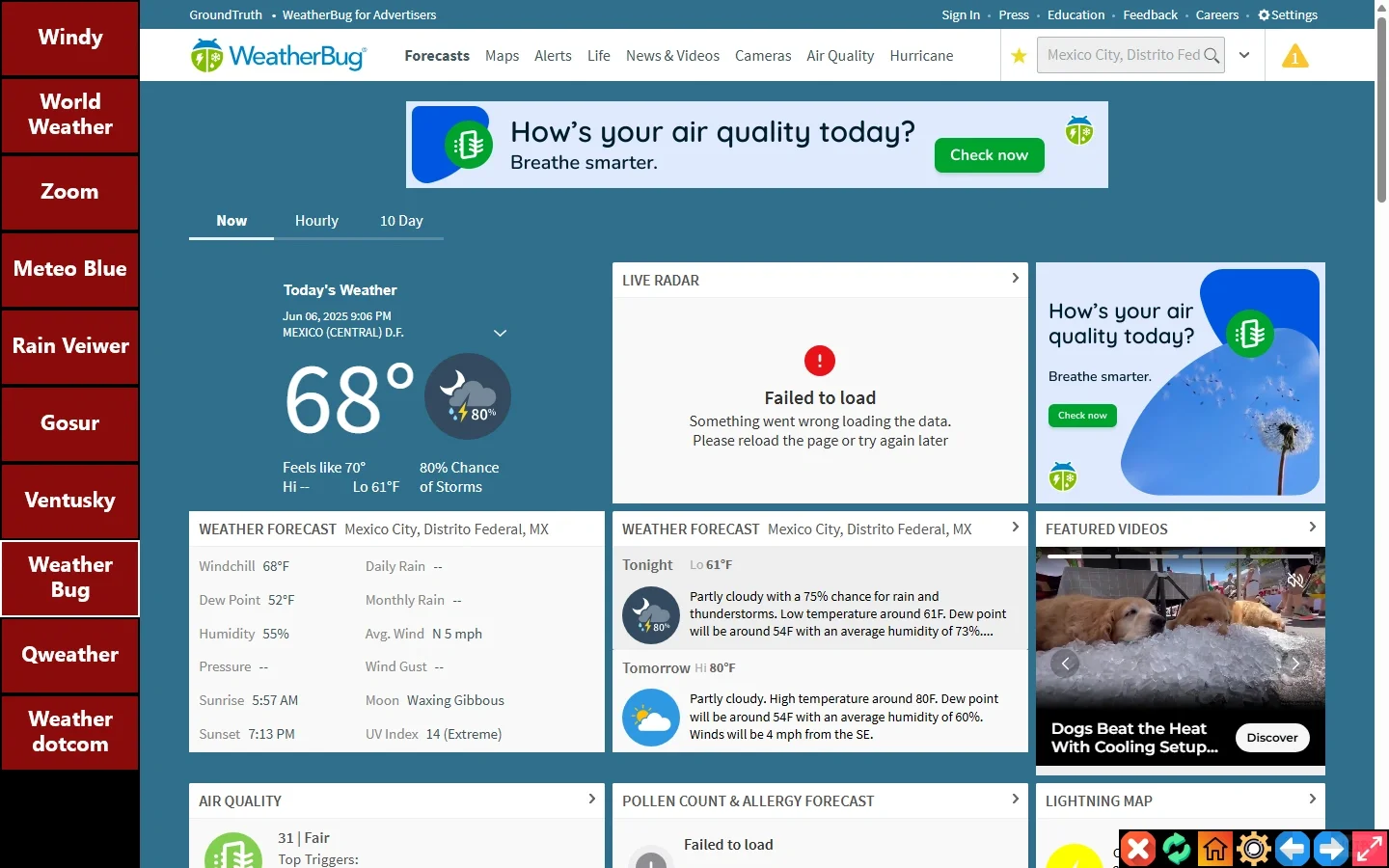Select Weather dotcom in the sidebar
Viewport: 1389px width, 868px height.
click(70, 732)
